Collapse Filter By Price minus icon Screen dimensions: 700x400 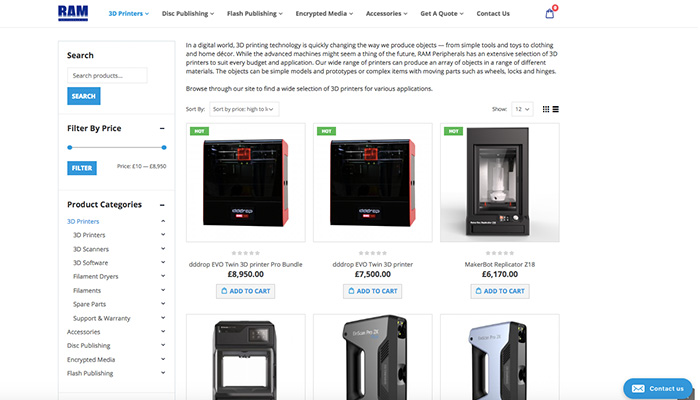pyautogui.click(x=162, y=129)
